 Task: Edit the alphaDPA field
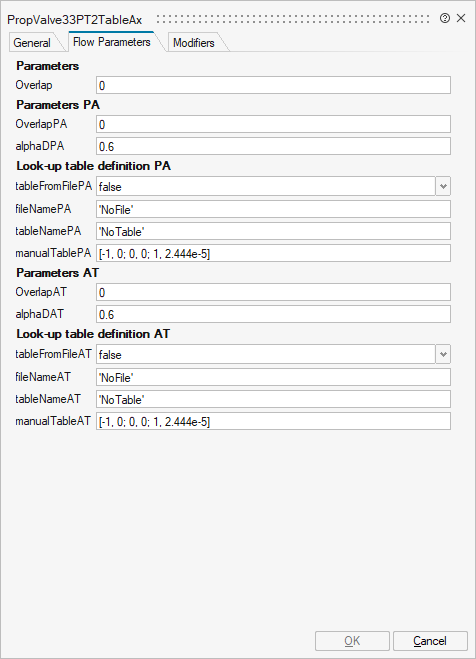click(x=274, y=146)
